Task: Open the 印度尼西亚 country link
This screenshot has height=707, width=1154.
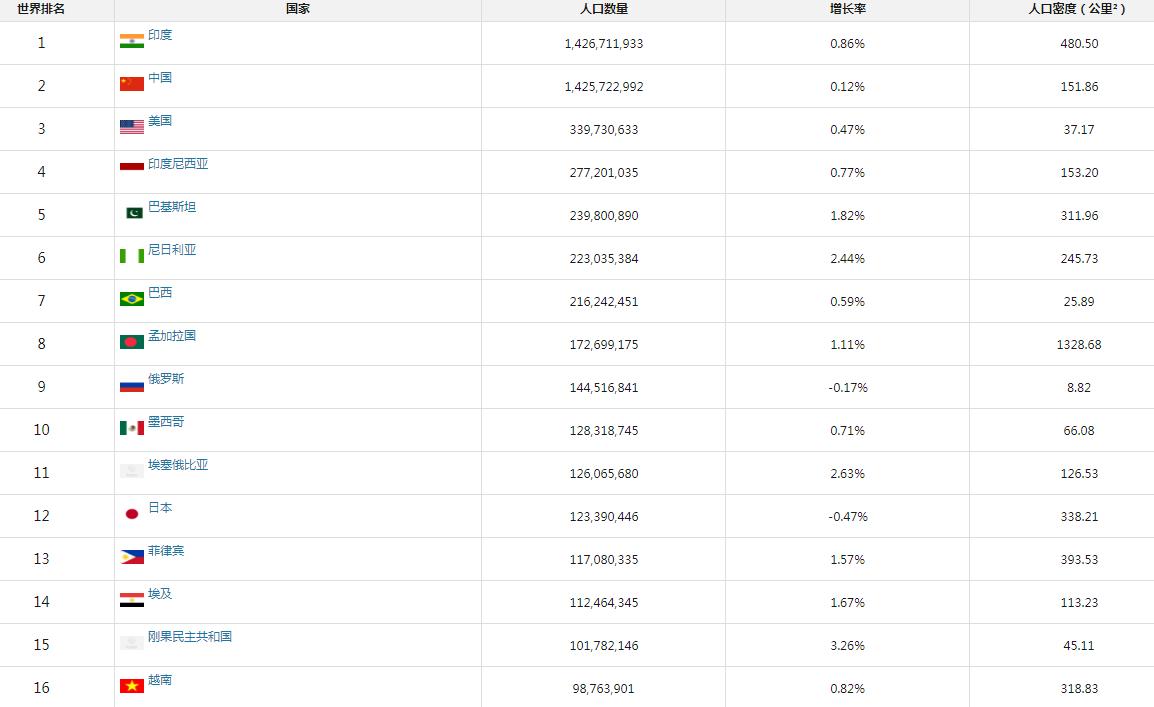Action: click(x=178, y=164)
